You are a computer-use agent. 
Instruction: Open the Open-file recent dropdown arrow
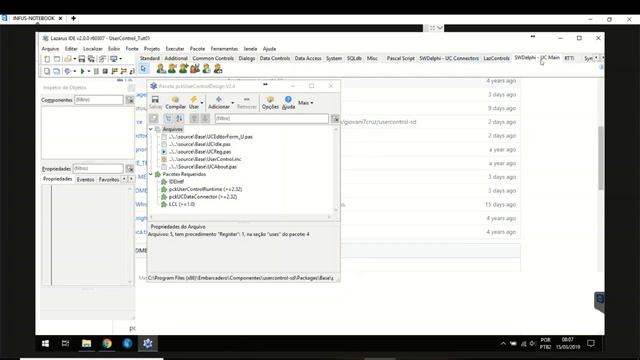pyautogui.click(x=75, y=60)
